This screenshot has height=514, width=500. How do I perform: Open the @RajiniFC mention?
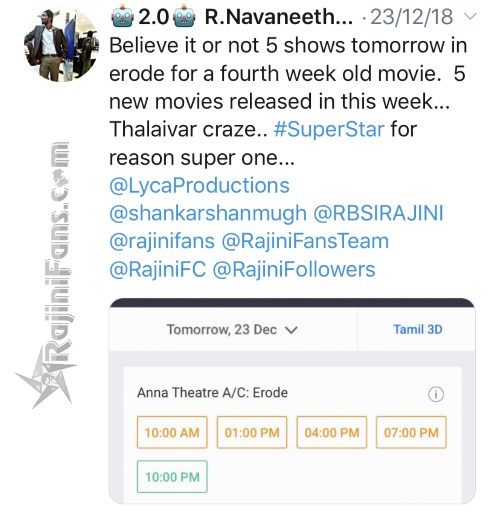158,269
